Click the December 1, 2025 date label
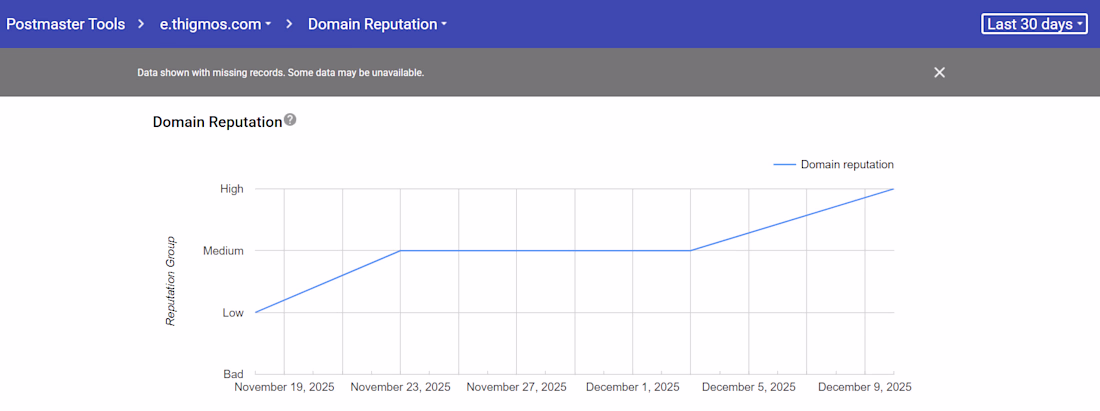Image resolution: width=1100 pixels, height=411 pixels. pos(632,387)
